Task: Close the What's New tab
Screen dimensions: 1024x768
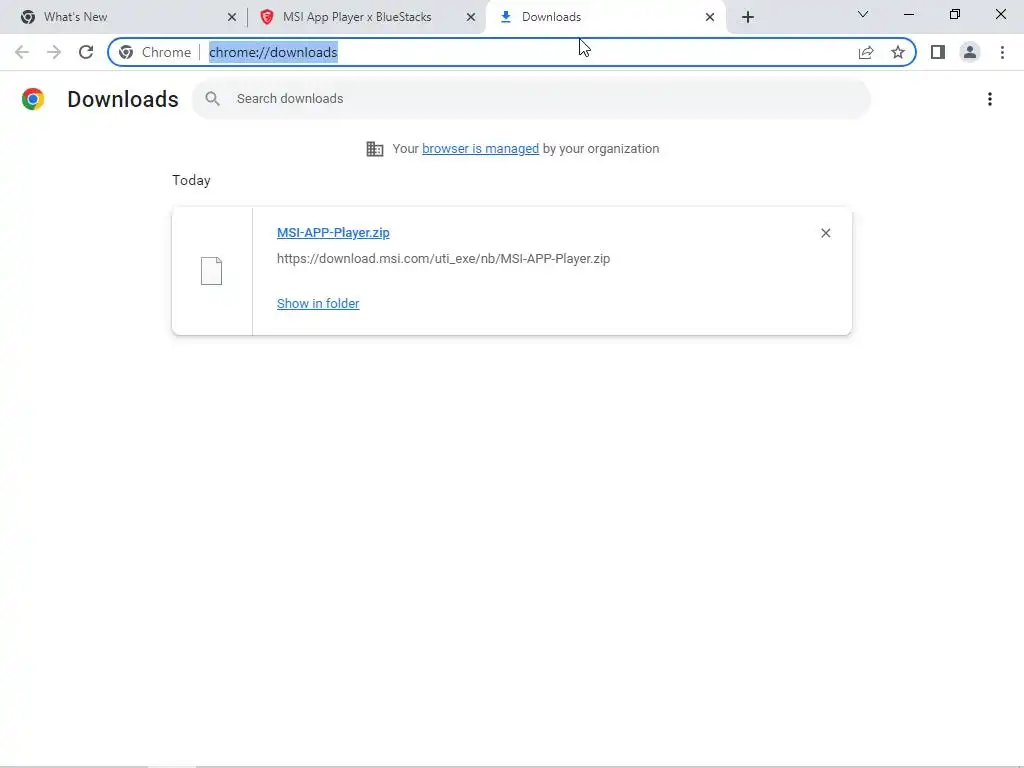Action: pyautogui.click(x=232, y=17)
